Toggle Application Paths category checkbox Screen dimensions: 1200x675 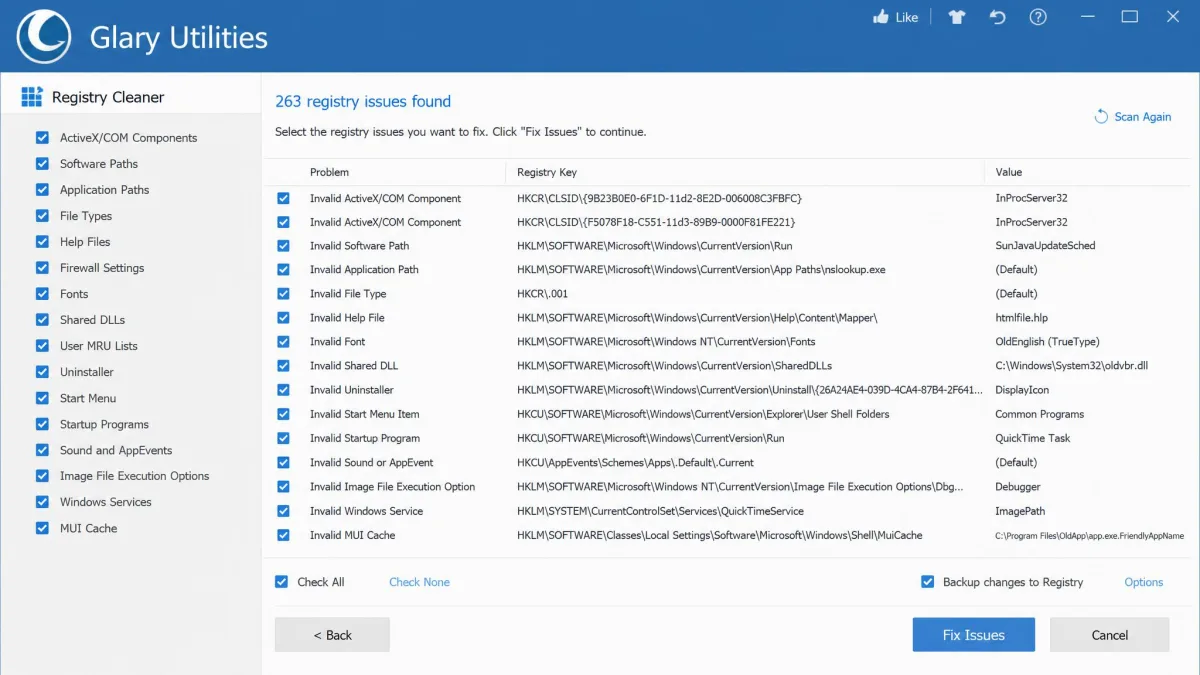pos(42,189)
